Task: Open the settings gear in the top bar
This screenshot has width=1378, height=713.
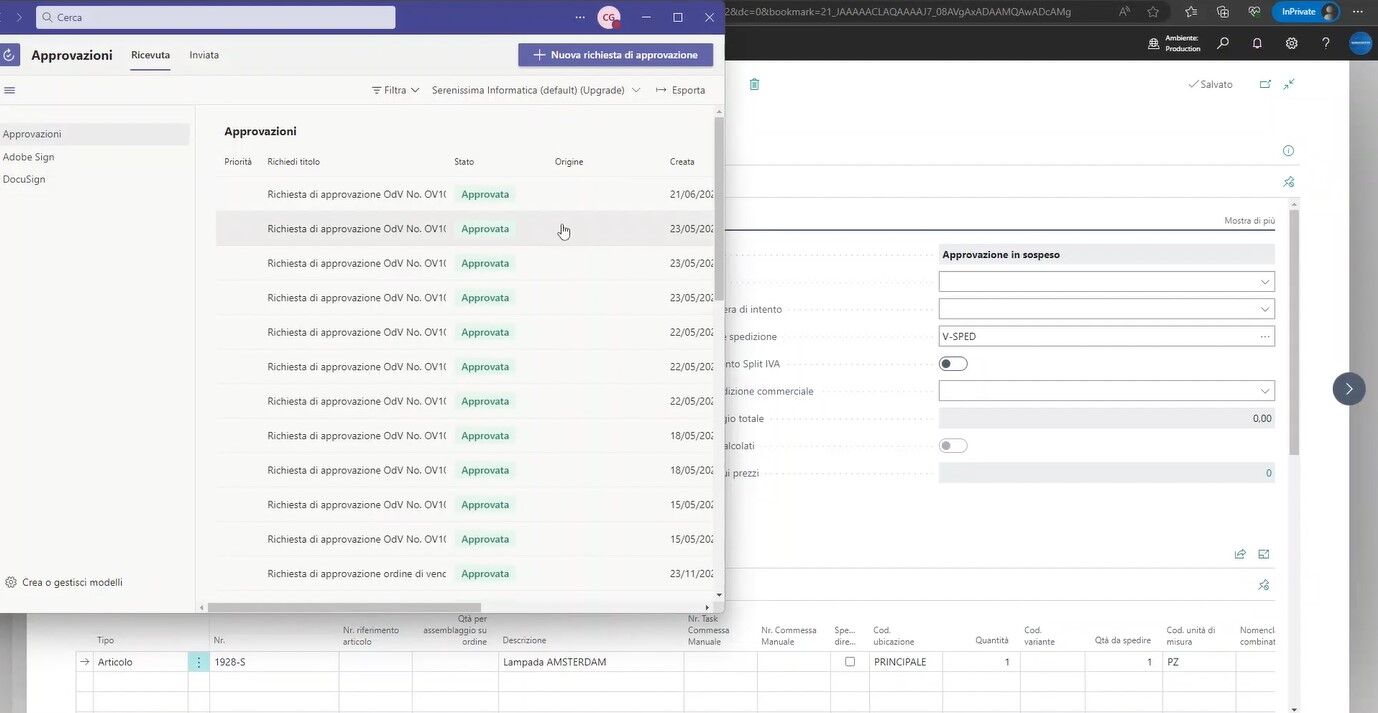Action: click(x=1290, y=43)
